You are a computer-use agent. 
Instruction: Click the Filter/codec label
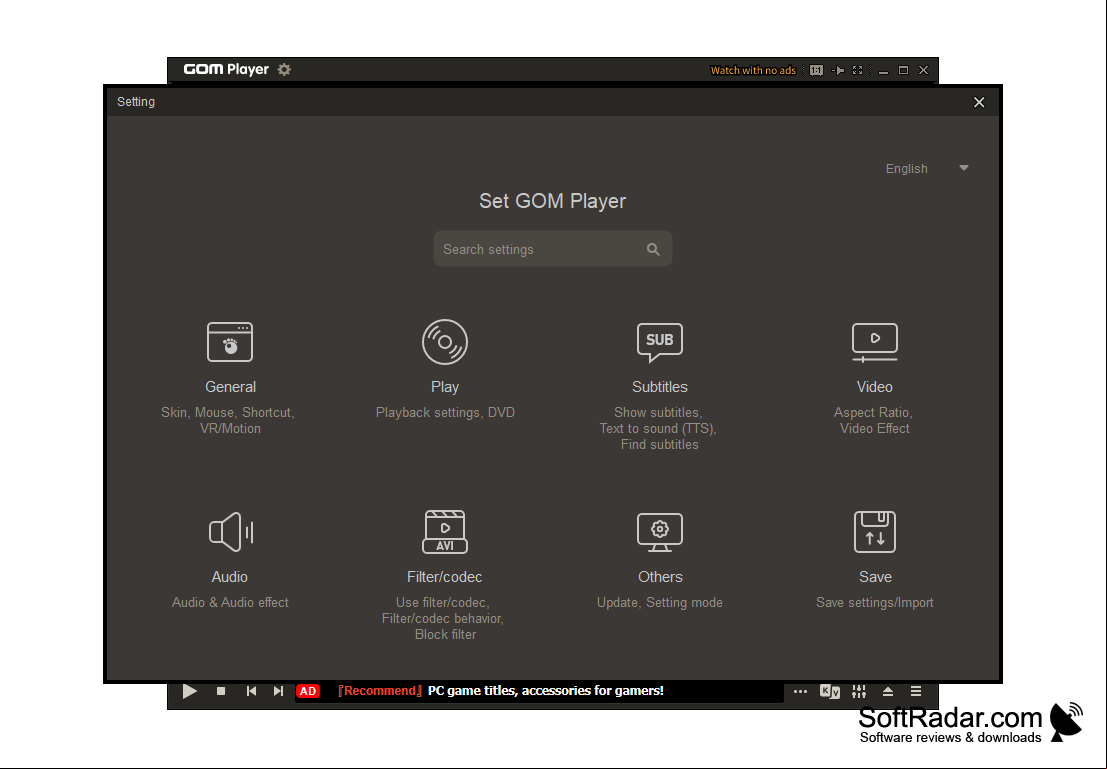coord(445,577)
